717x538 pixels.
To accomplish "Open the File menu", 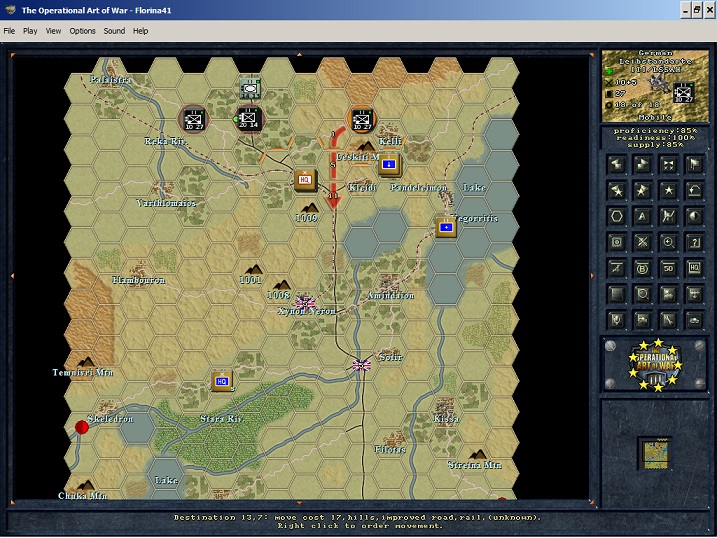I will [x=9, y=31].
